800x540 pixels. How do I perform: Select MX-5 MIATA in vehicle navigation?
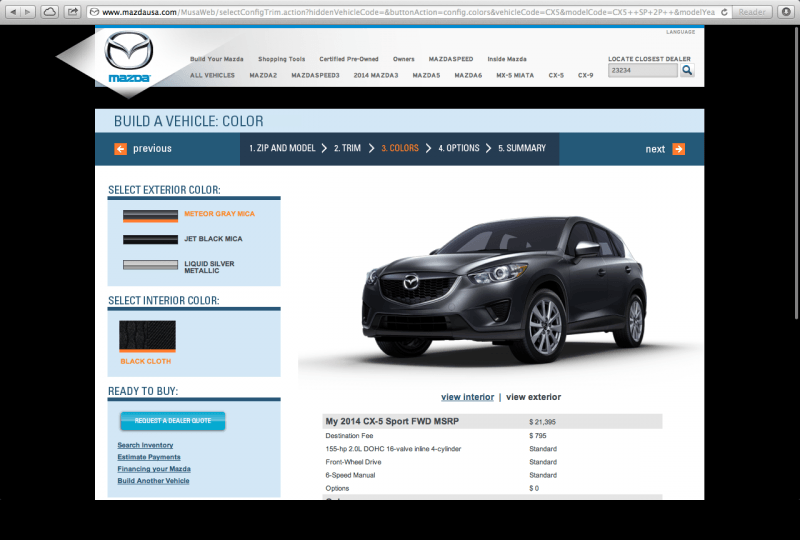click(x=515, y=75)
